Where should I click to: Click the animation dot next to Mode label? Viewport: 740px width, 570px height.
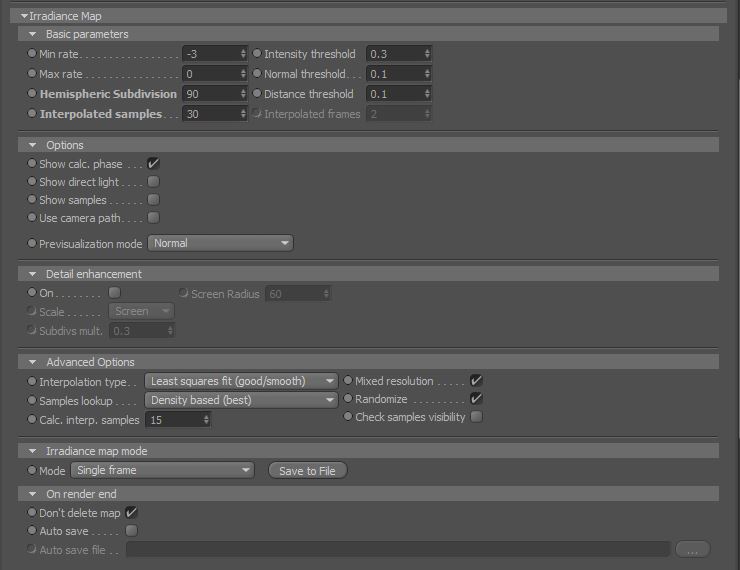pos(32,470)
